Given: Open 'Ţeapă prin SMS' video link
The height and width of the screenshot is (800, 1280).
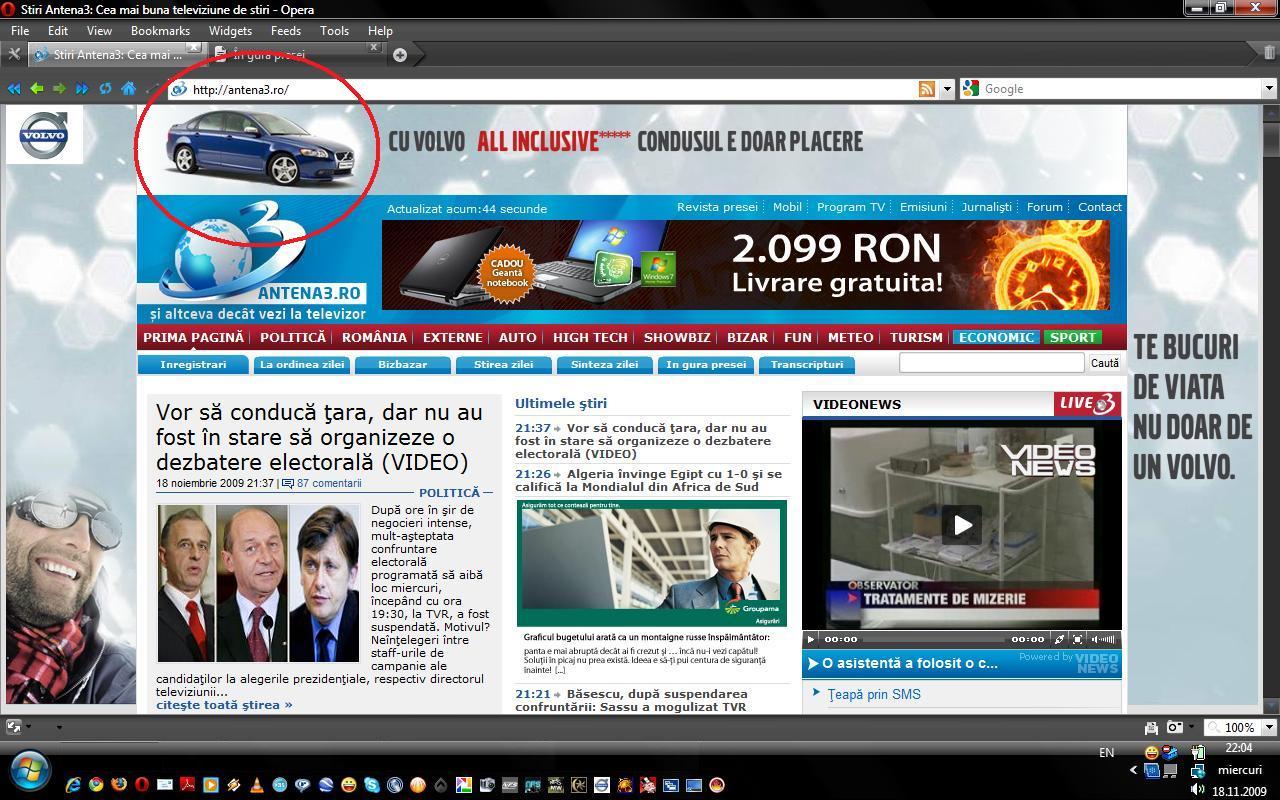Looking at the screenshot, I should 874,694.
